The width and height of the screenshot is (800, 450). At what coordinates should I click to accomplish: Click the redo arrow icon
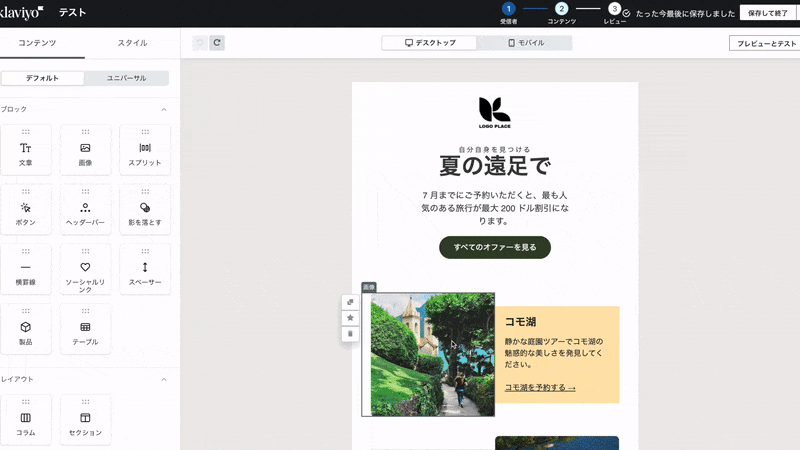coord(217,43)
